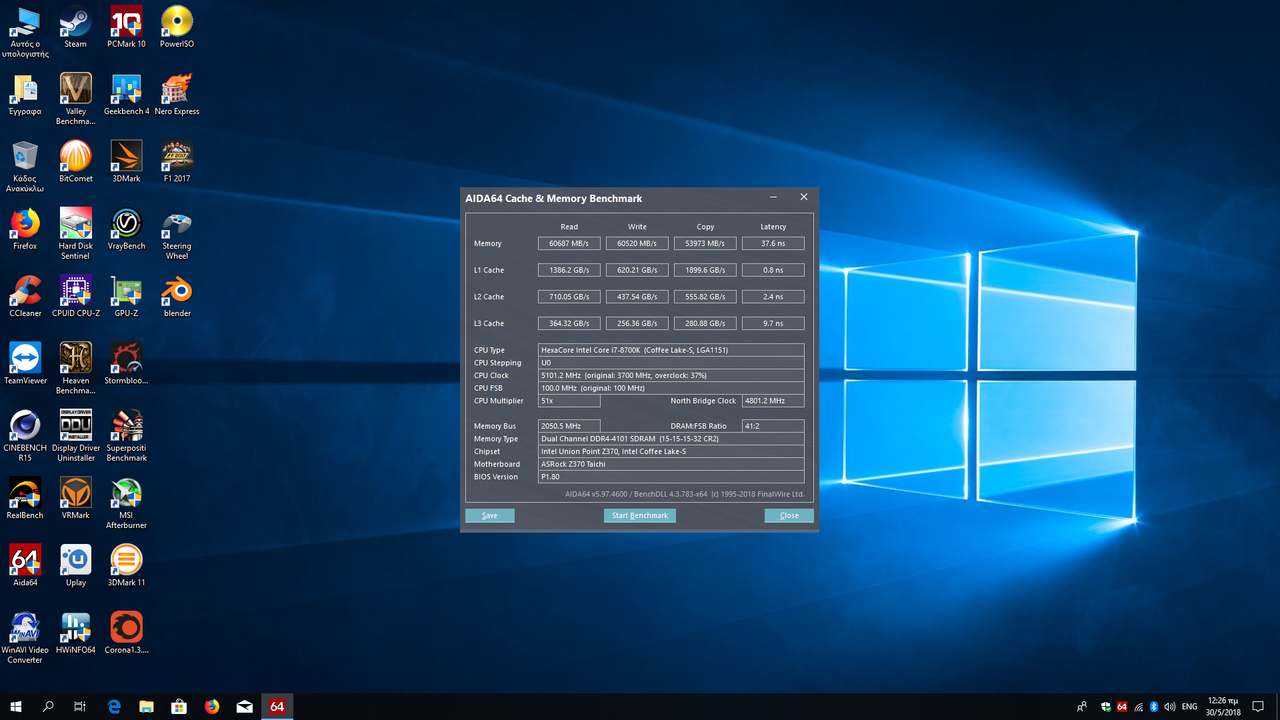The image size is (1280, 720).
Task: Select the blender desktop icon
Action: [x=177, y=296]
